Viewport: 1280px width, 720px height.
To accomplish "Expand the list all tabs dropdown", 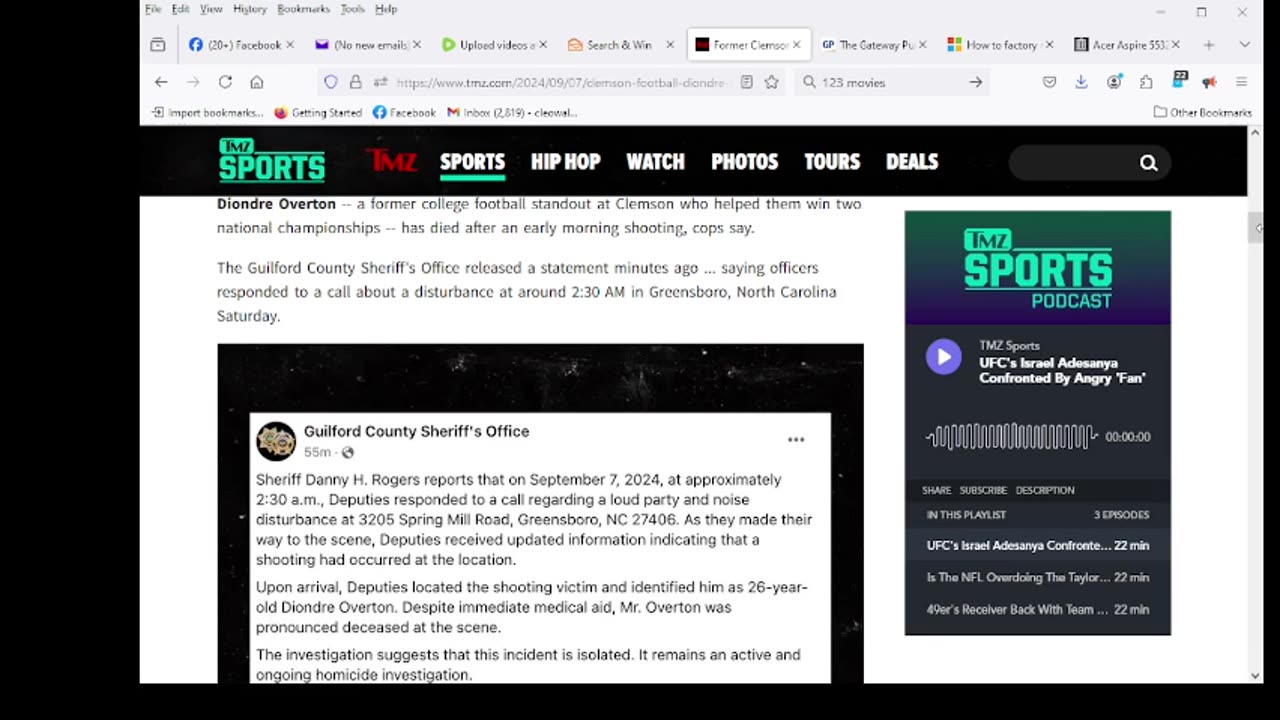I will pos(1244,45).
